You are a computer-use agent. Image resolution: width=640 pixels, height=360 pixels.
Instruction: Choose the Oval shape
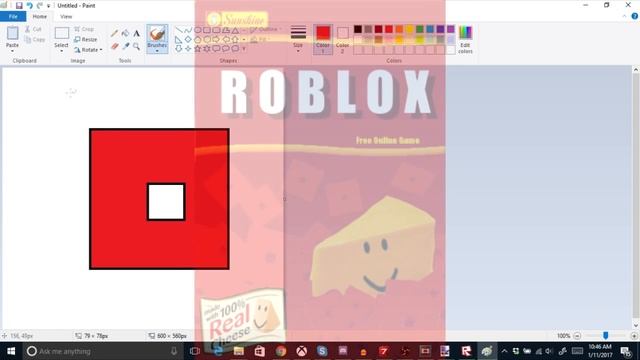[x=198, y=30]
